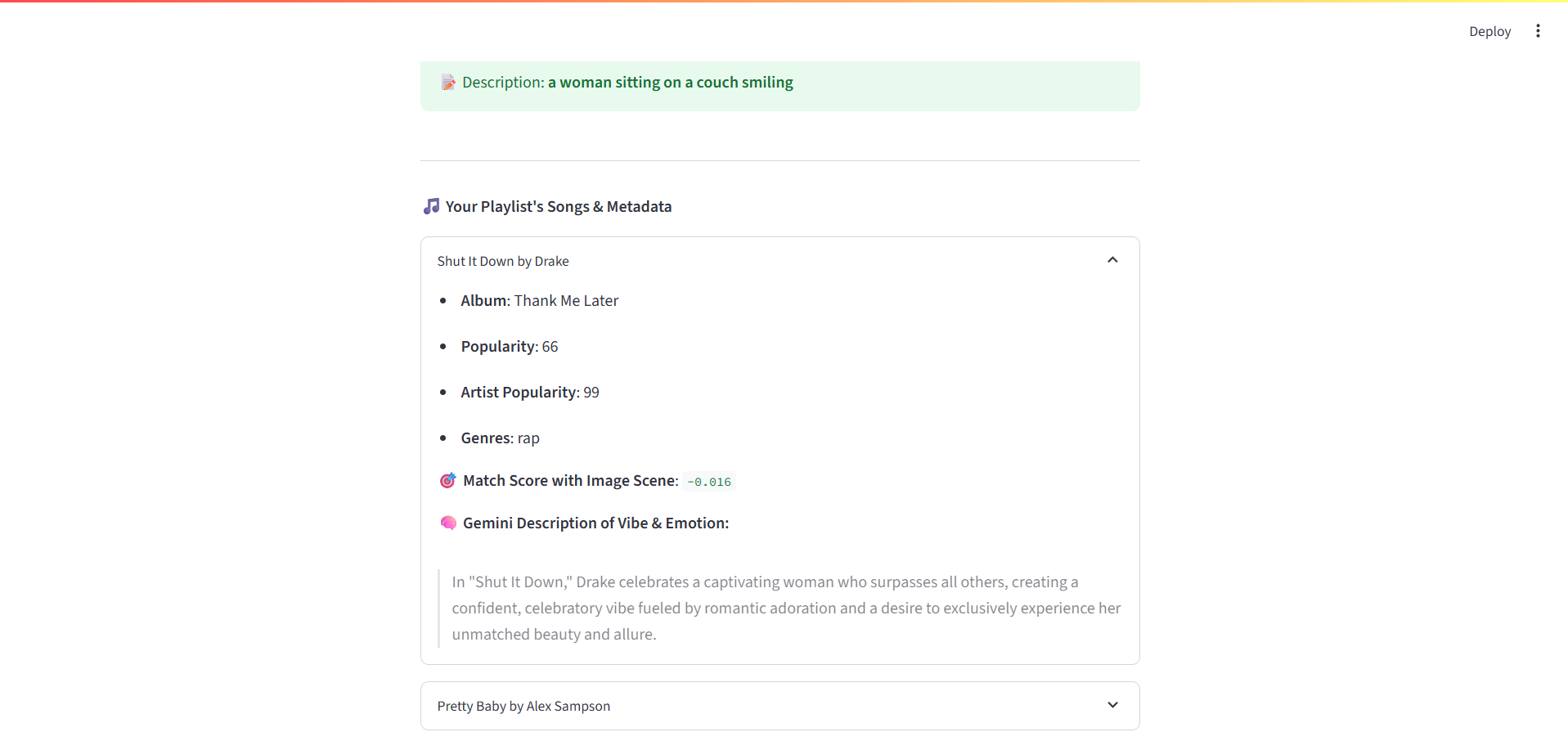Click the Gemini Description of Vibe & Emotion label
The width and height of the screenshot is (1568, 741).
595,523
